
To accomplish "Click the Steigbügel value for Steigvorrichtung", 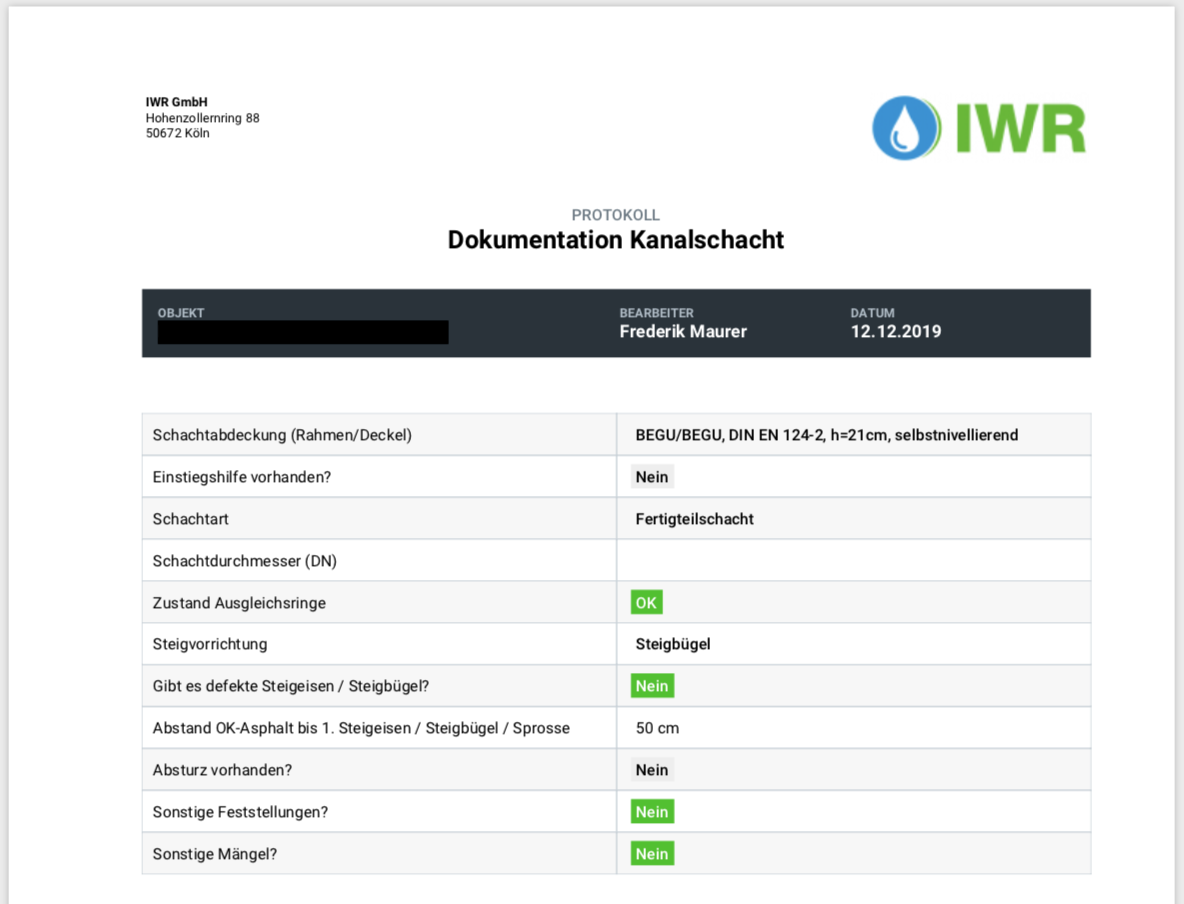I will [673, 644].
